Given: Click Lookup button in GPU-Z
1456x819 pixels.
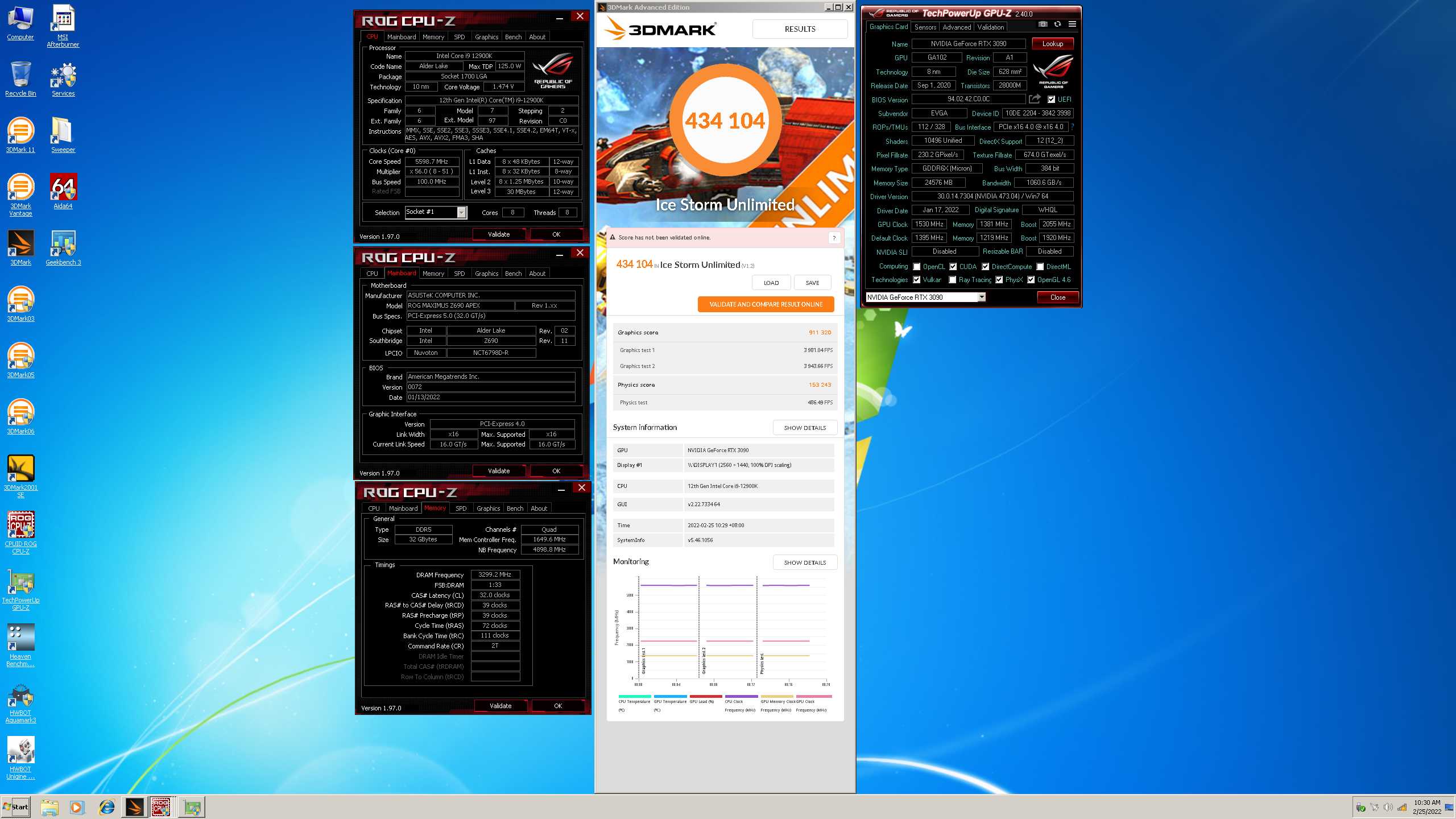Looking at the screenshot, I should (x=1053, y=43).
